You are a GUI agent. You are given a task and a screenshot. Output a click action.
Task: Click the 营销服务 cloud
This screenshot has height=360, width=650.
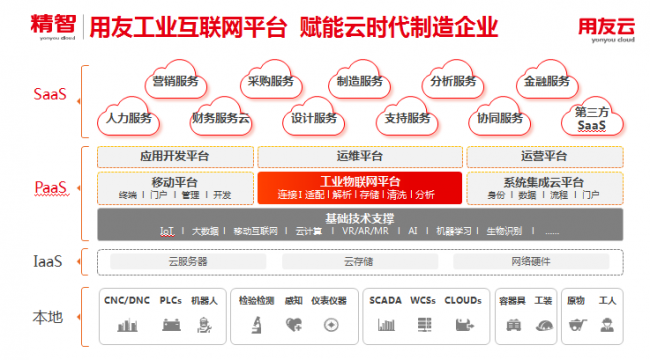pyautogui.click(x=176, y=80)
